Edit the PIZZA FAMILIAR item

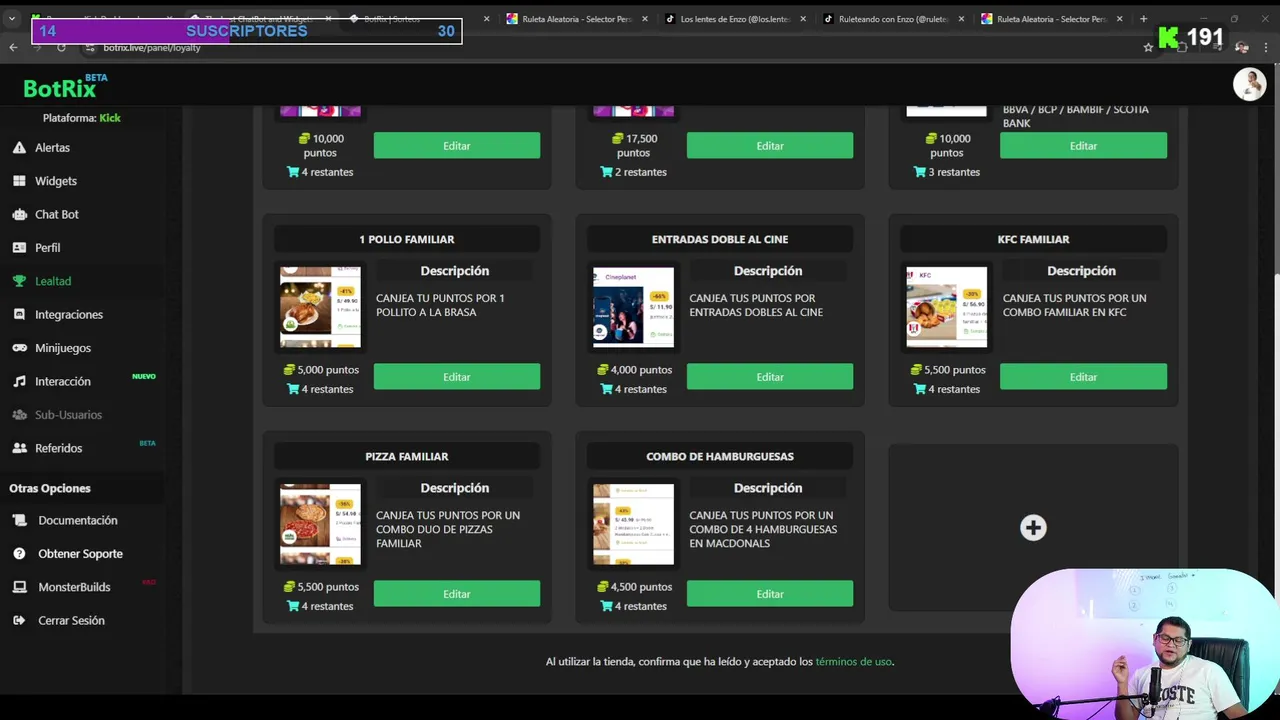pyautogui.click(x=457, y=594)
